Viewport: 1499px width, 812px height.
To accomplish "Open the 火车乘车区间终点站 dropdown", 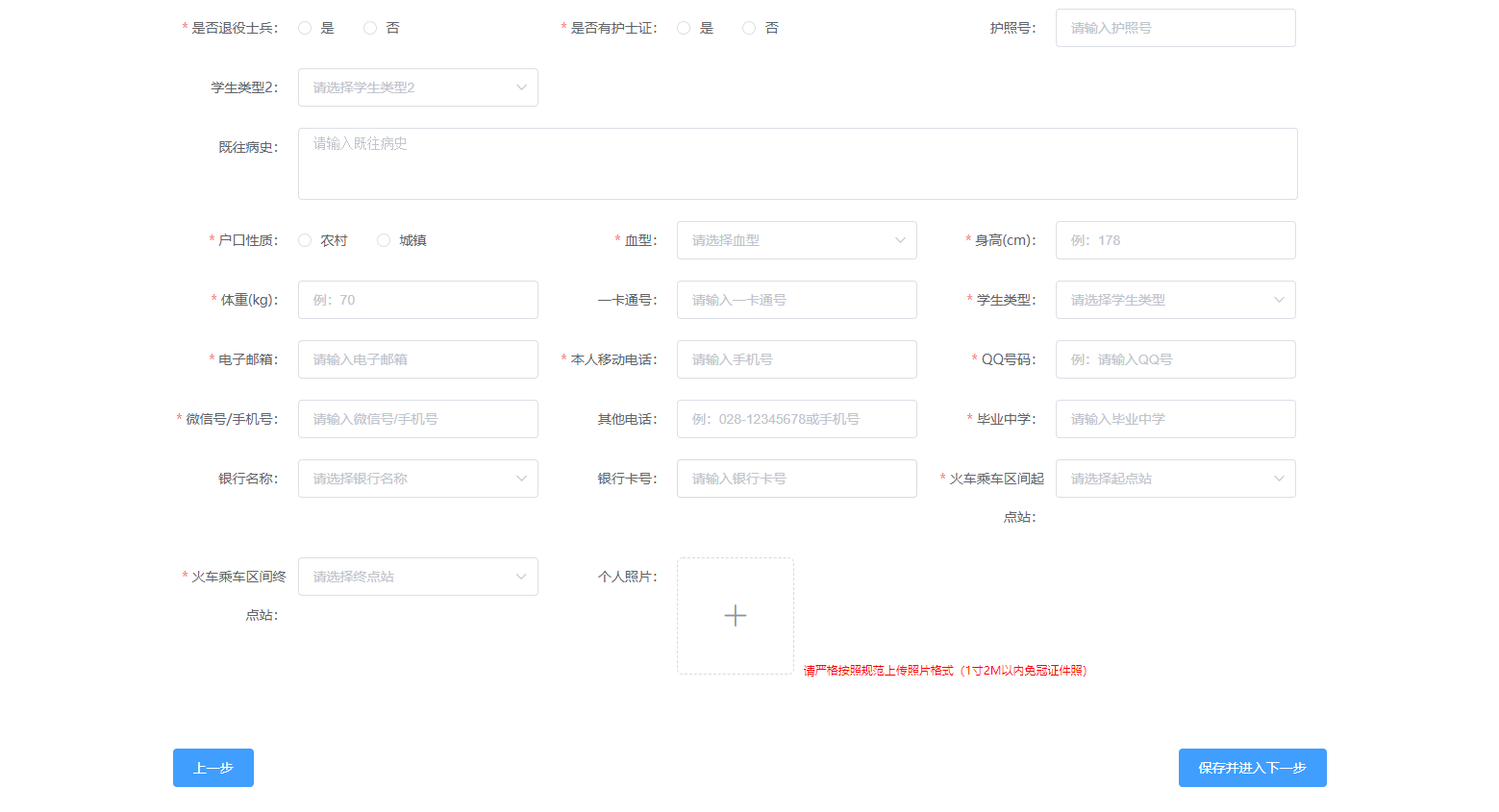I will (417, 577).
